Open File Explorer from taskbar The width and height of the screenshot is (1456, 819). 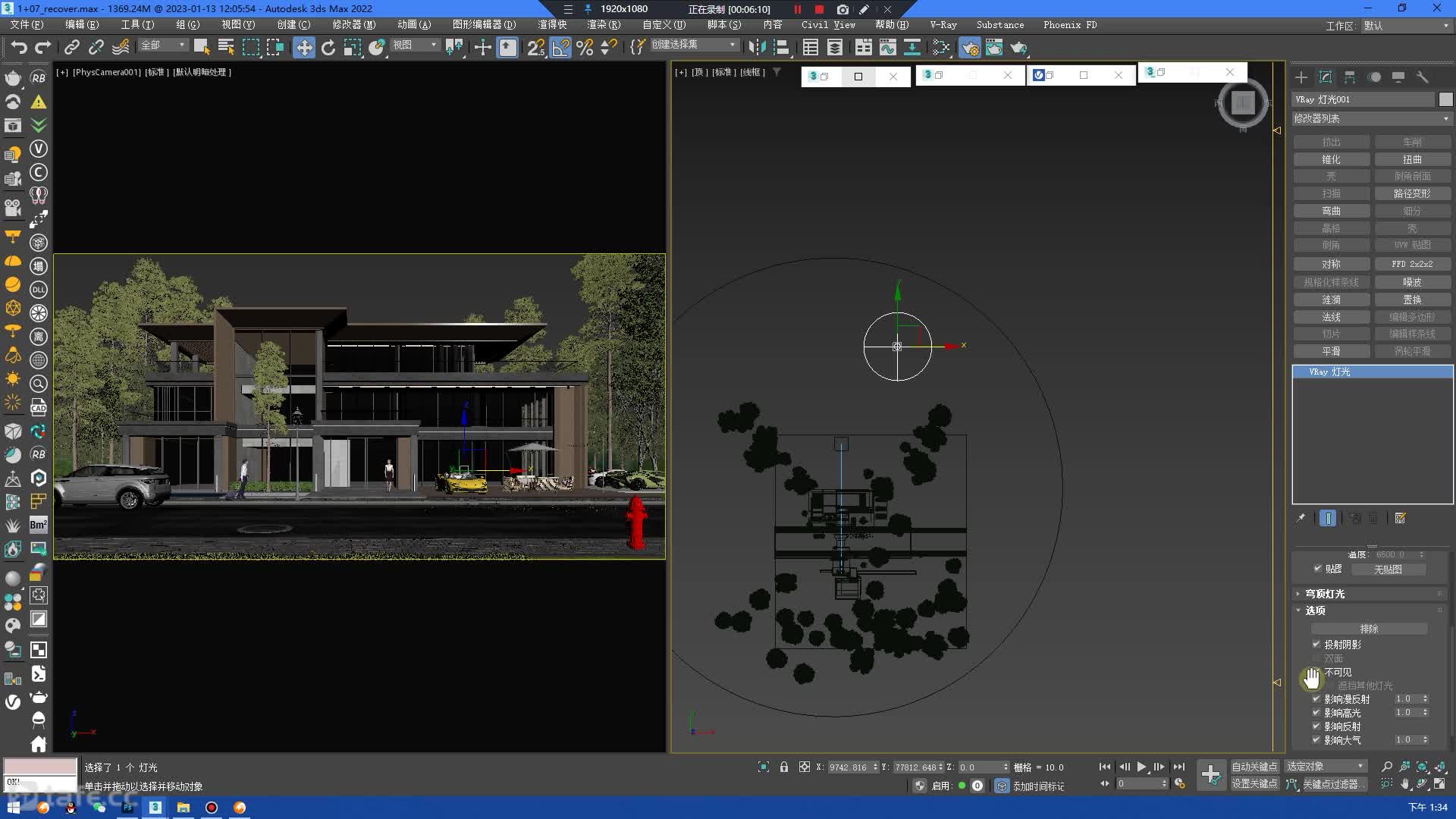183,808
